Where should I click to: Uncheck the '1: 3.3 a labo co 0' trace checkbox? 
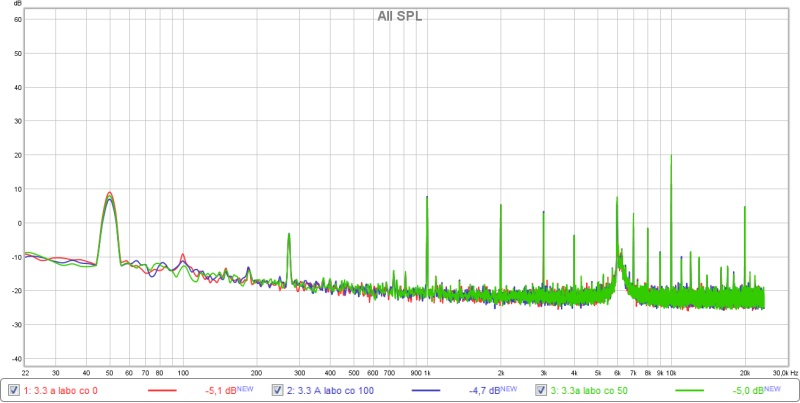[x=13, y=390]
